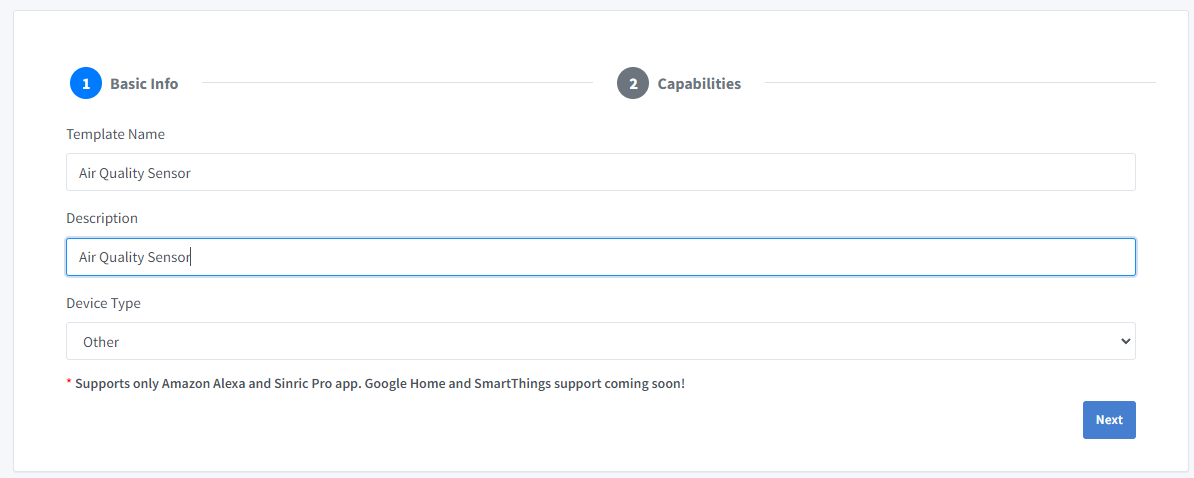Select the "Other" value in Device Type

101,342
